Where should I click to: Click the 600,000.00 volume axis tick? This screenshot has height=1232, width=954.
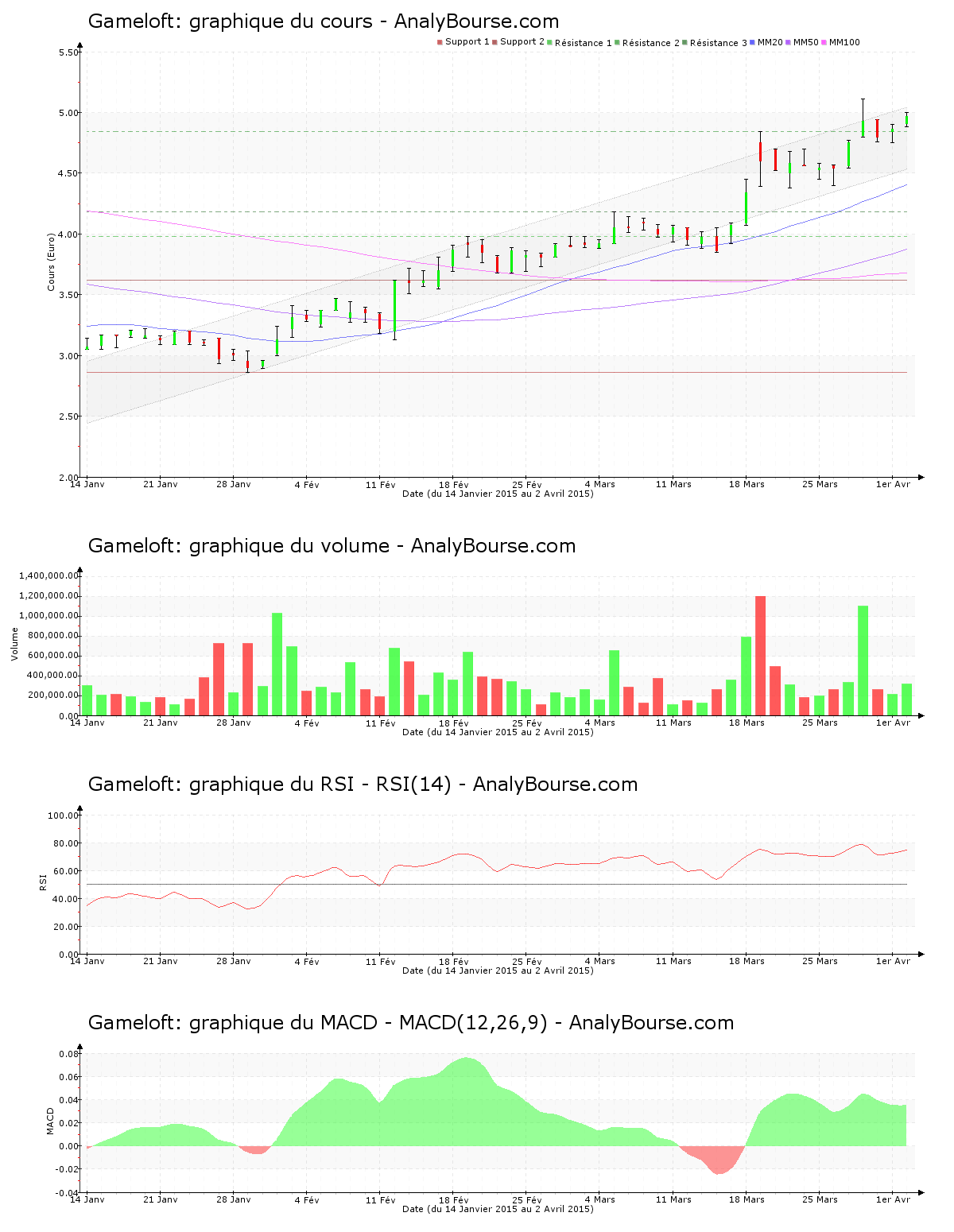tap(52, 656)
